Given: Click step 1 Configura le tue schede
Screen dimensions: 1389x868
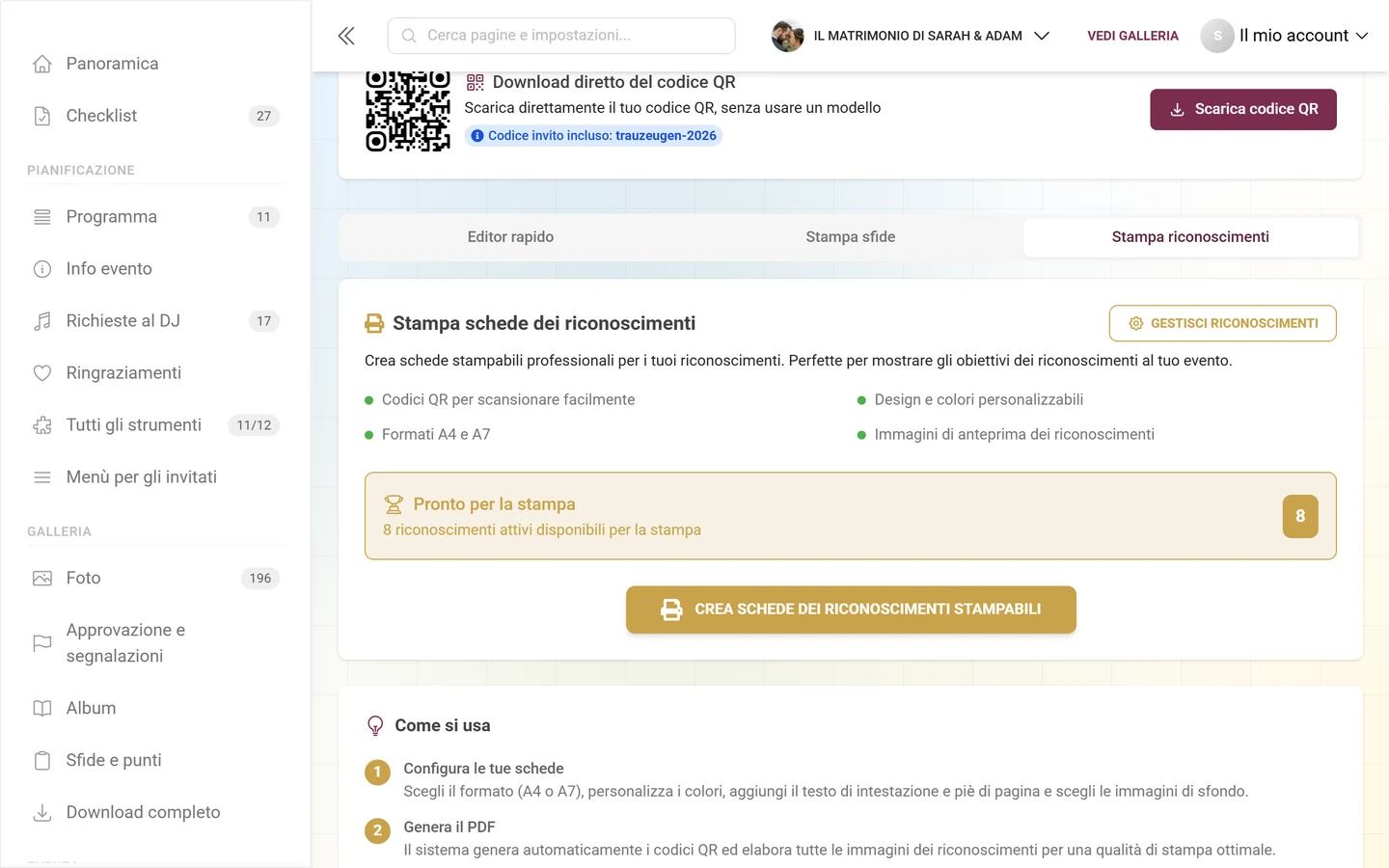Looking at the screenshot, I should pos(483,769).
